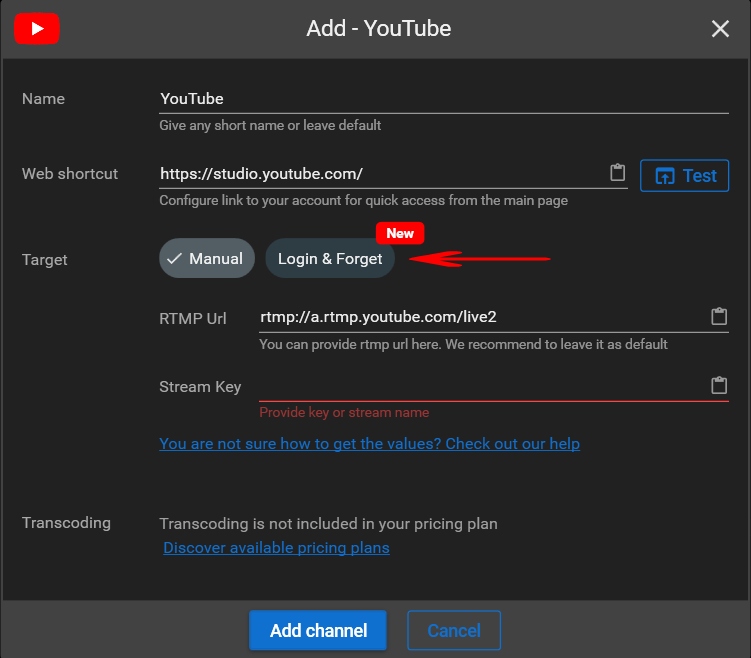Select the Manual target option
This screenshot has height=658, width=751.
click(205, 259)
